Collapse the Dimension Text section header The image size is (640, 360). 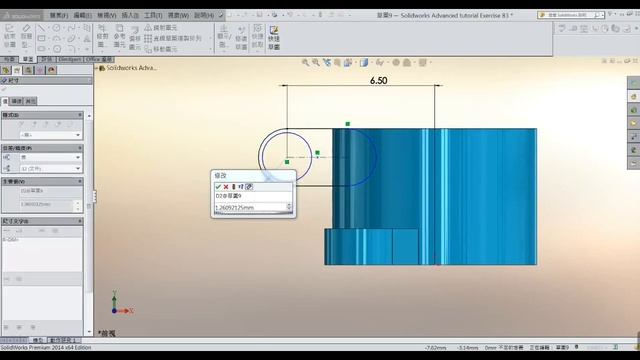[42, 221]
